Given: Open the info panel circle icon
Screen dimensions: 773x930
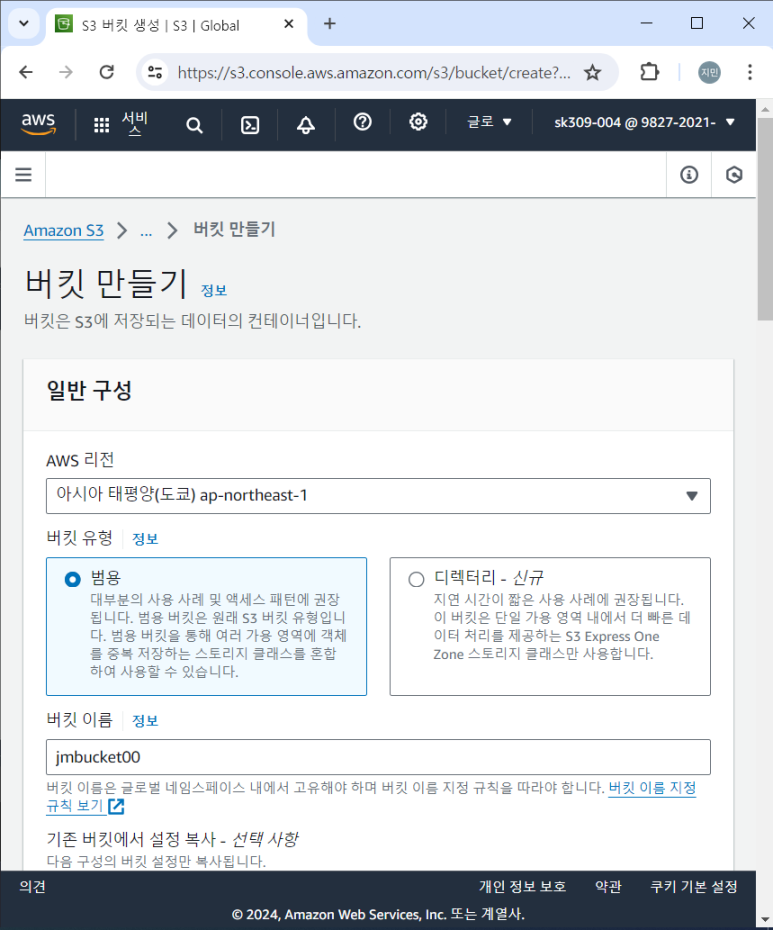Looking at the screenshot, I should tap(689, 174).
